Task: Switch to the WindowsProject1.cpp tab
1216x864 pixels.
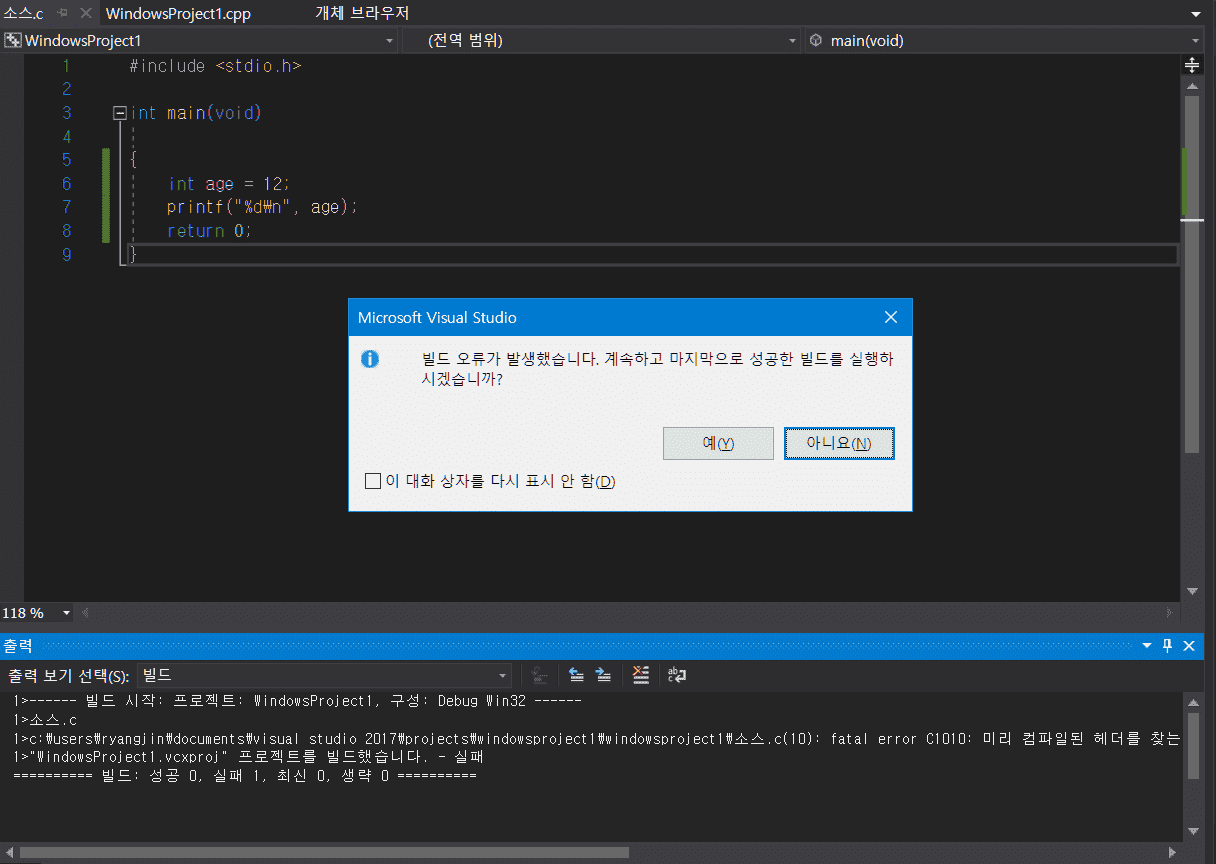Action: point(178,13)
